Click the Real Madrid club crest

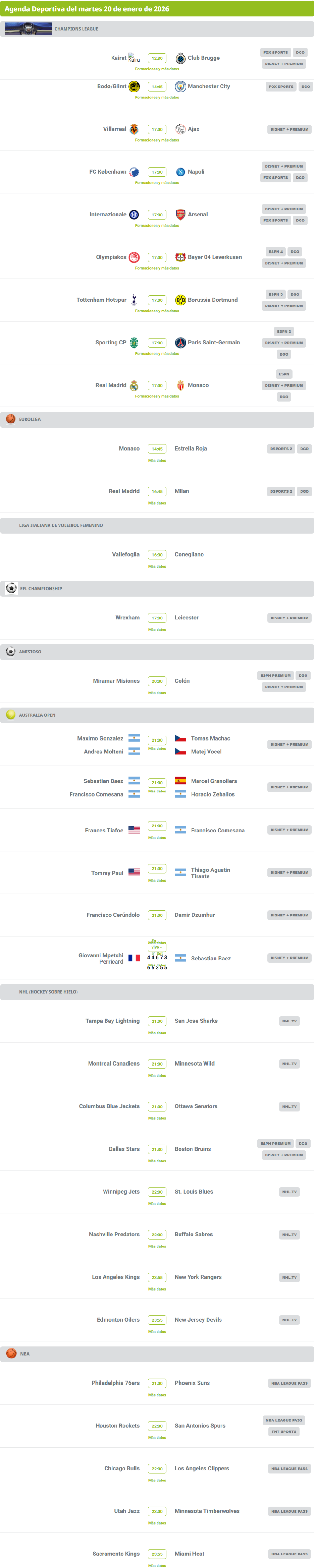[x=134, y=386]
